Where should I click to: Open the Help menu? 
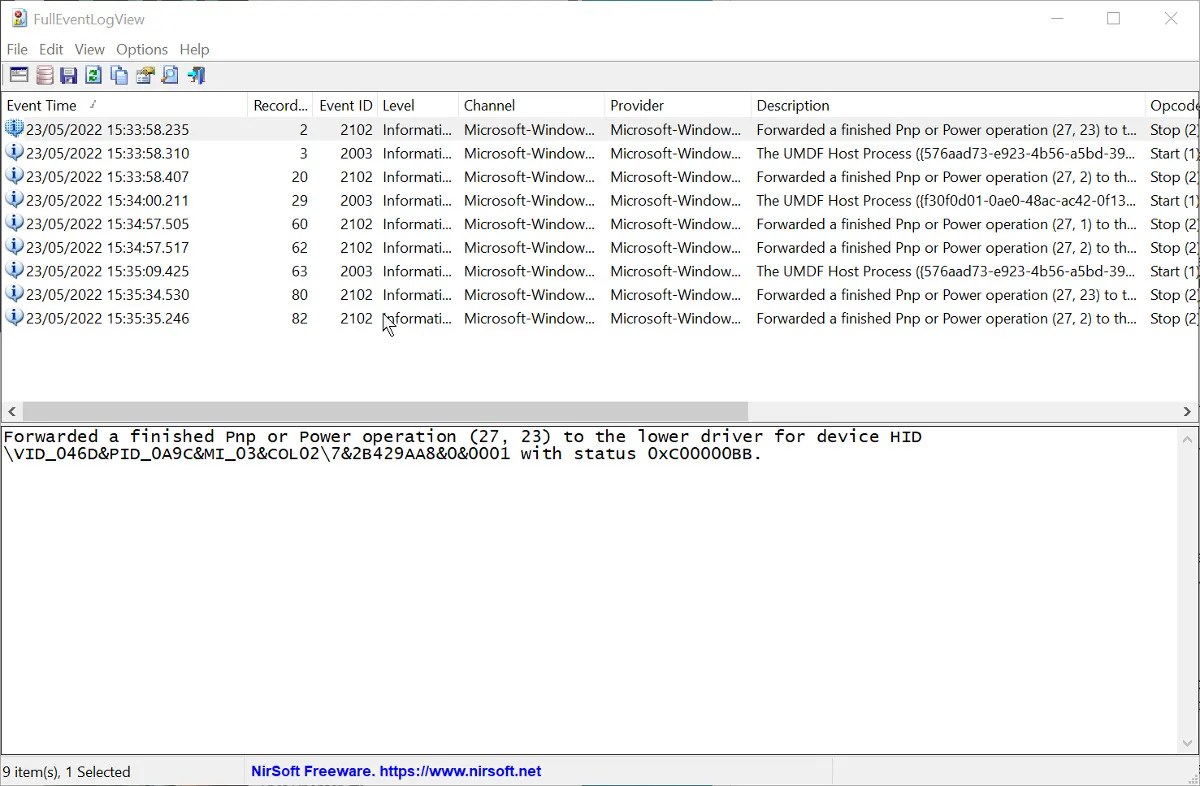pos(194,49)
